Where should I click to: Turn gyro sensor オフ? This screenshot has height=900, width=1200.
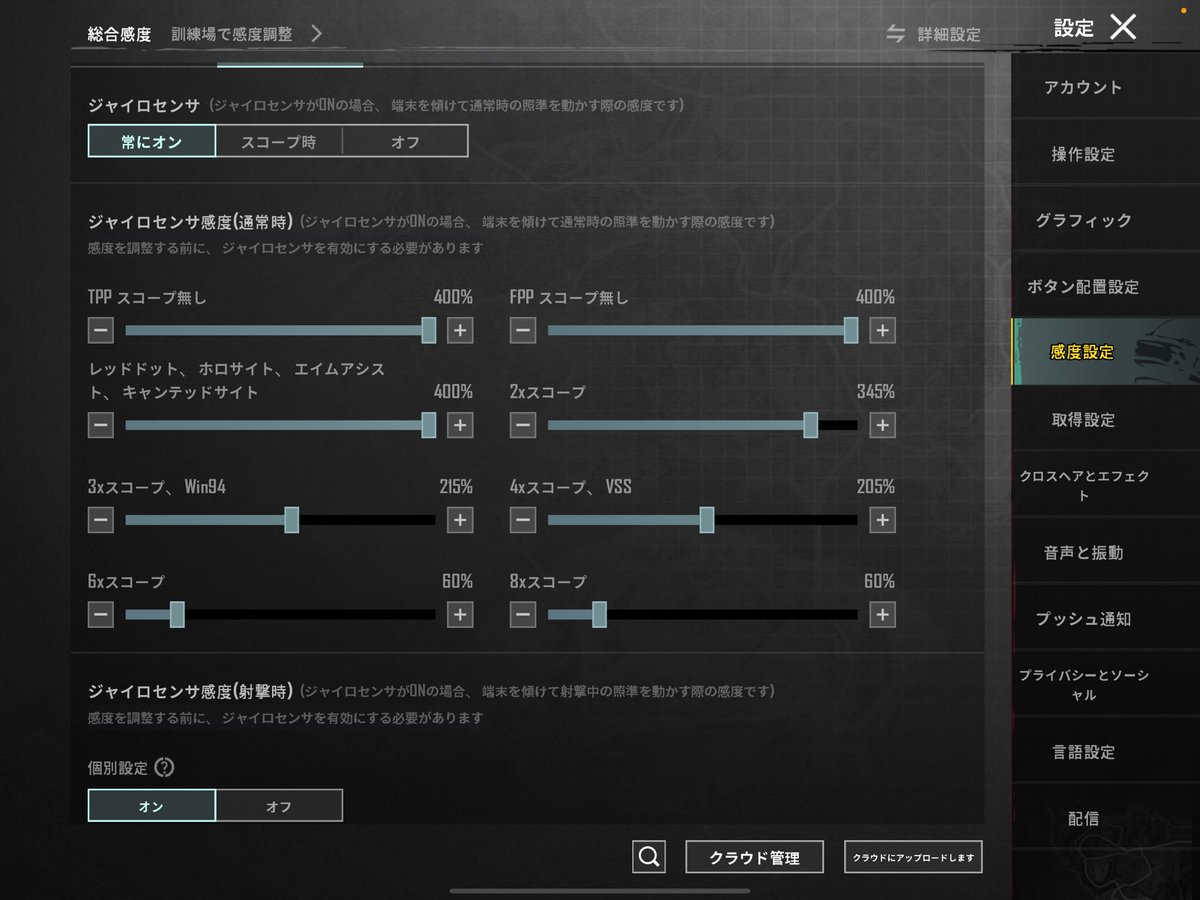pos(405,141)
